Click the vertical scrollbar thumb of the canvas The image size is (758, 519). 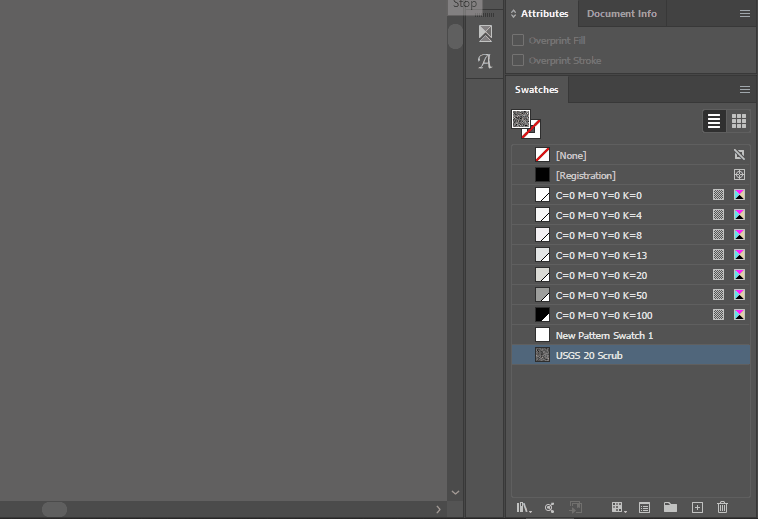pos(455,36)
